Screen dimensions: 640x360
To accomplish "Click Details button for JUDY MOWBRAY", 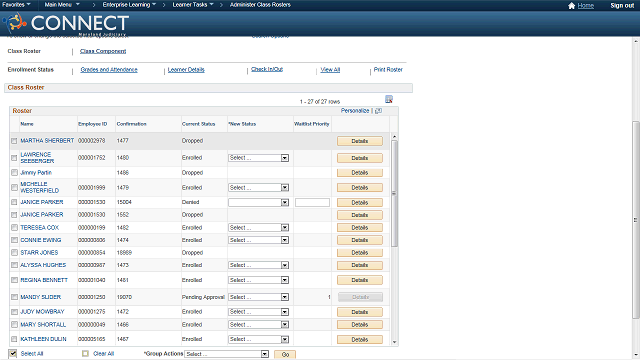I will tap(360, 312).
